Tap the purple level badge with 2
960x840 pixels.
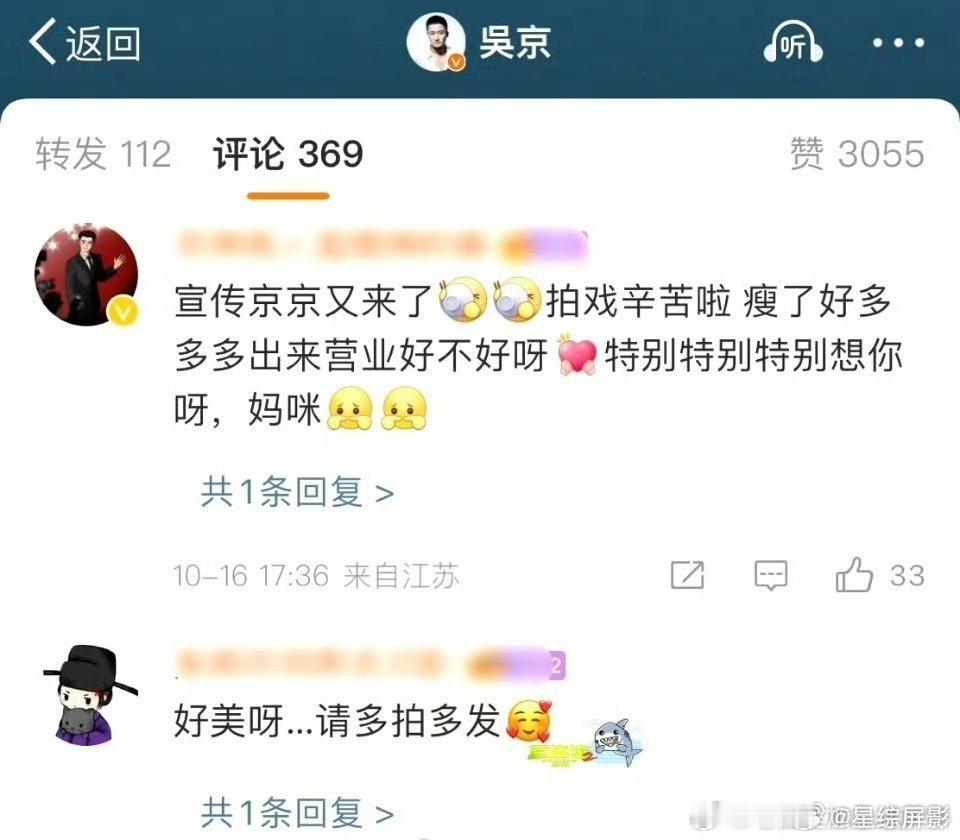pyautogui.click(x=557, y=666)
